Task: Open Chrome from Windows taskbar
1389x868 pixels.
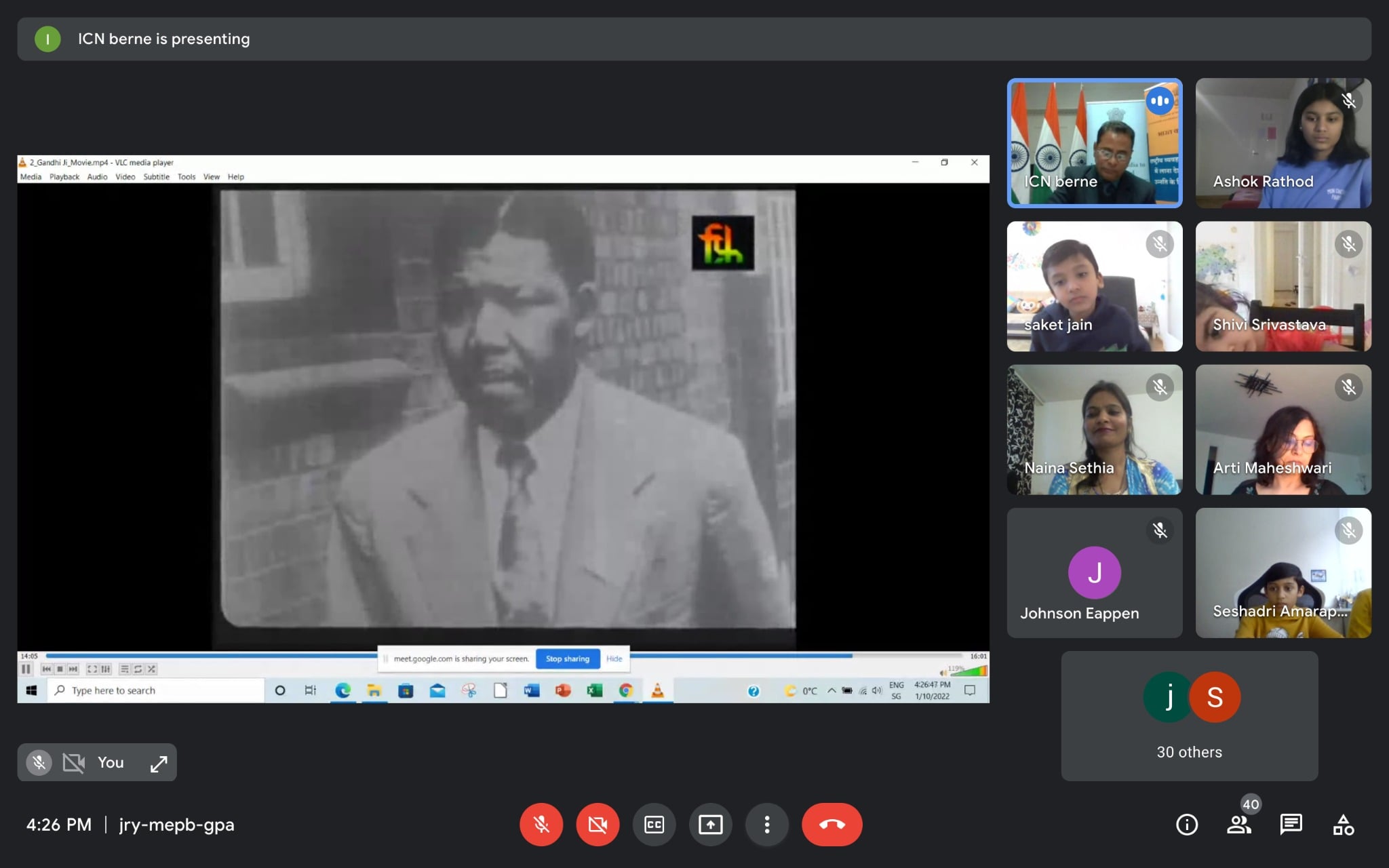Action: (625, 690)
